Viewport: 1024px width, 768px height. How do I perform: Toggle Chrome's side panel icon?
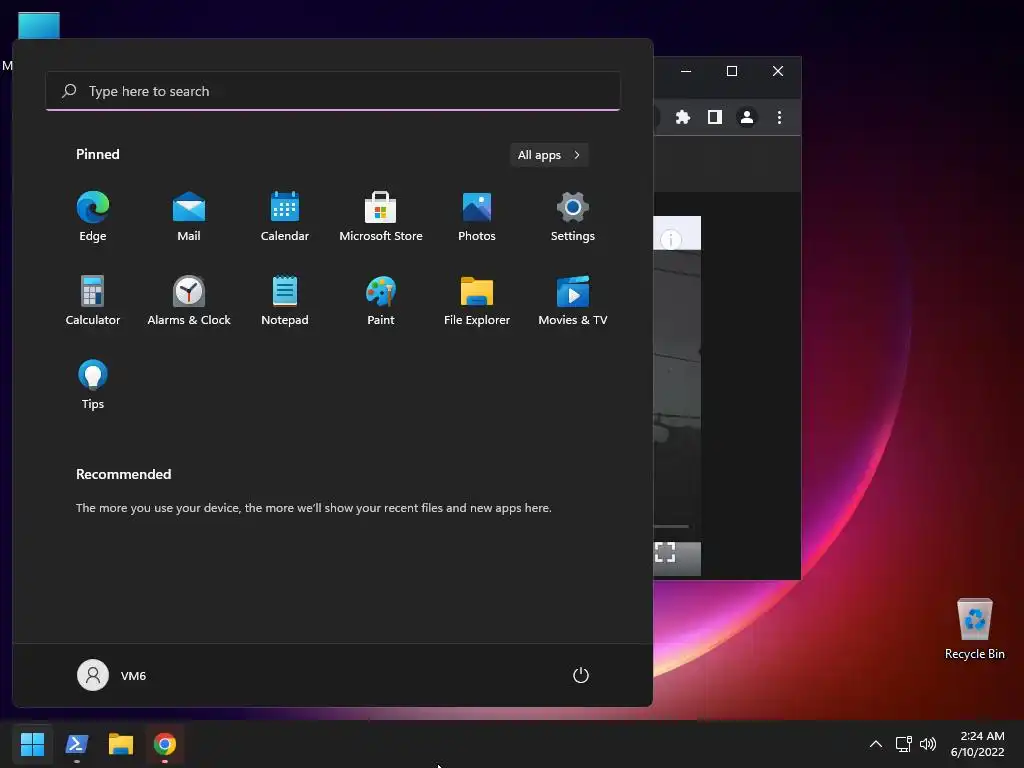714,117
